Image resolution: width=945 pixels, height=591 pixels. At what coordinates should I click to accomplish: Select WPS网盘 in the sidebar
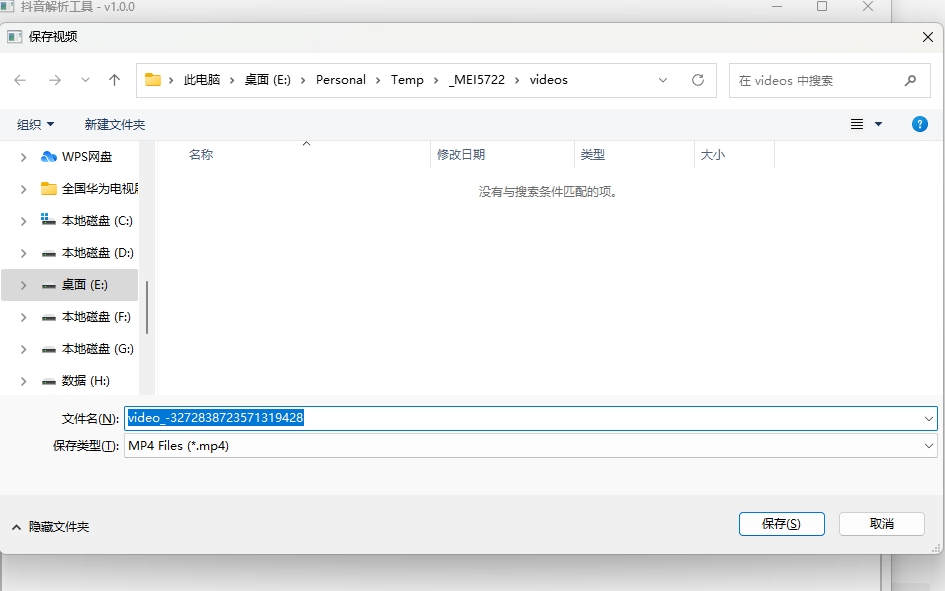pos(87,157)
